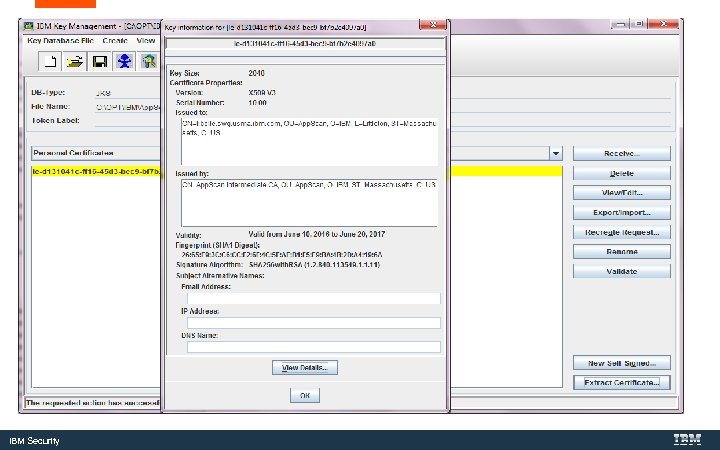This screenshot has width=720, height=450.
Task: Click the Extract Certificate... button
Action: (622, 382)
